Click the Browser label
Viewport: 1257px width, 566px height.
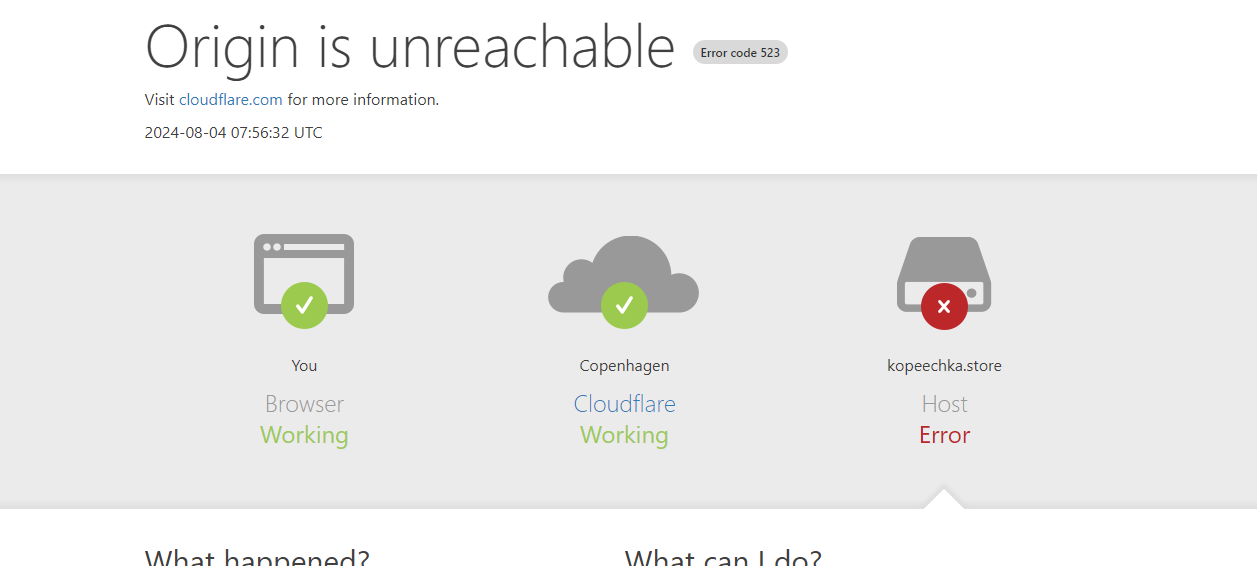click(304, 404)
